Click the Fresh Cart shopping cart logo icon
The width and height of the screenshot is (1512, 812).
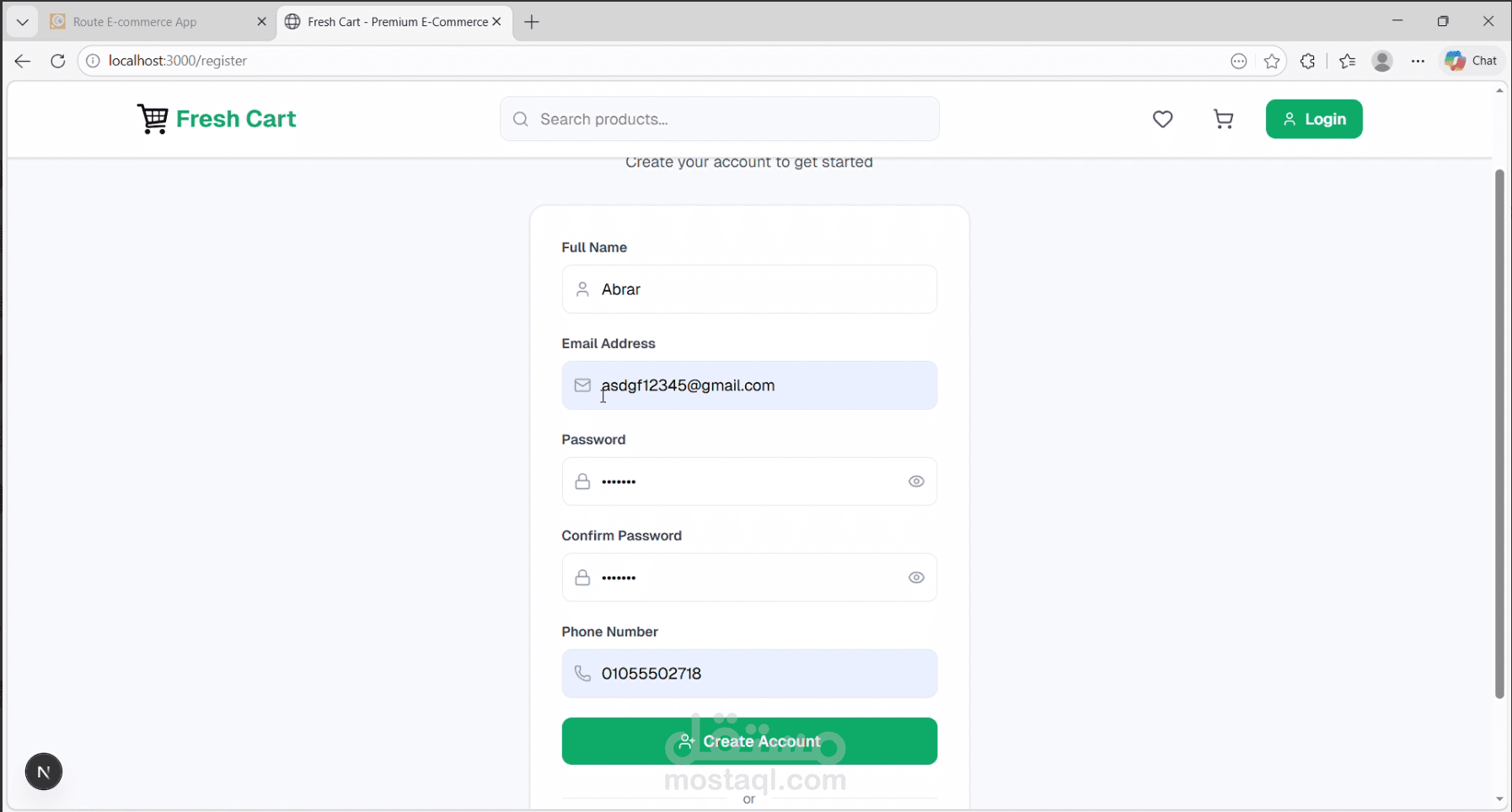[153, 118]
